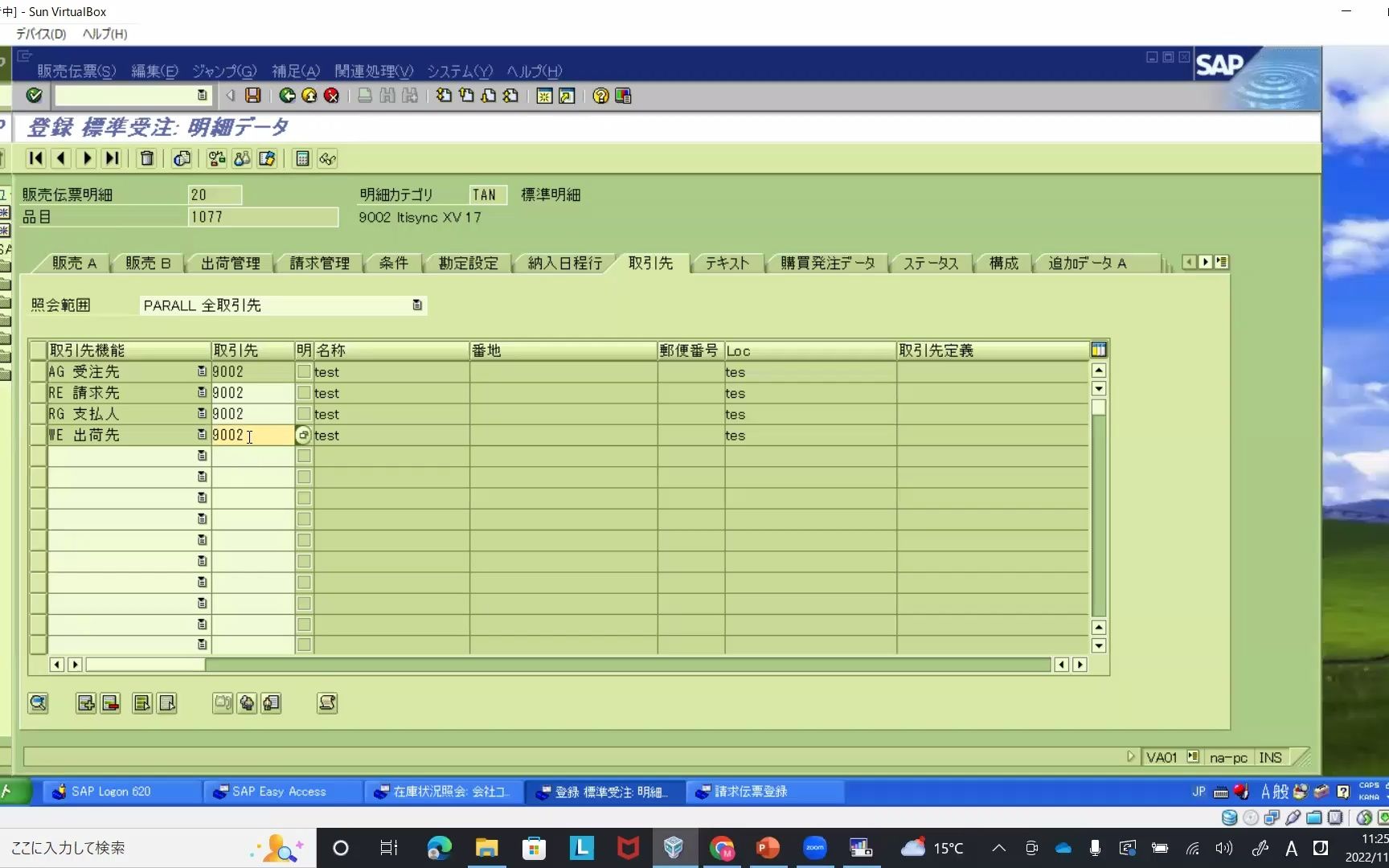Image resolution: width=1389 pixels, height=868 pixels.
Task: Switch to the テキスト tab
Action: (726, 263)
